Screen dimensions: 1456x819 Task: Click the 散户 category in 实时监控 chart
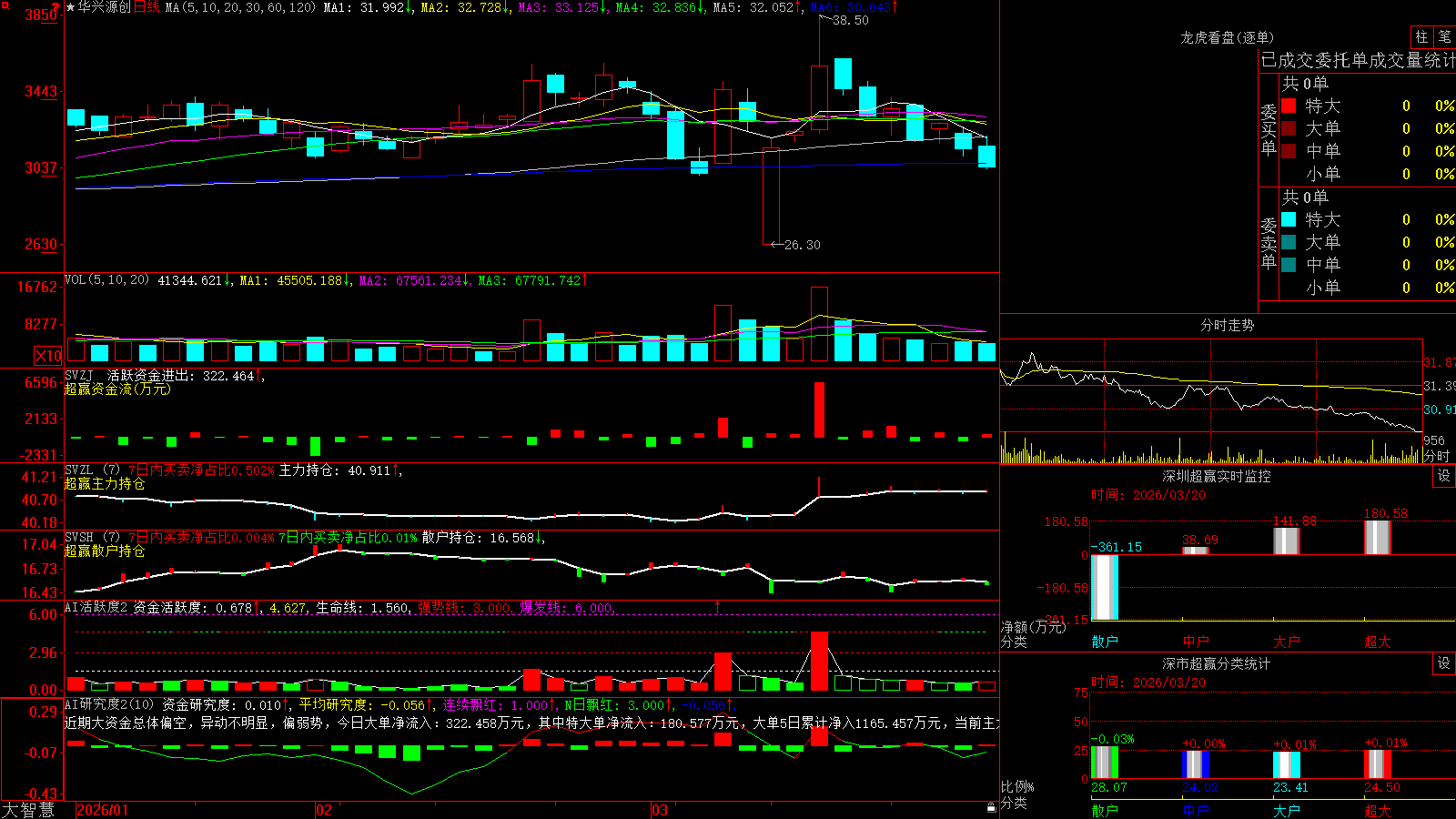pyautogui.click(x=1105, y=642)
